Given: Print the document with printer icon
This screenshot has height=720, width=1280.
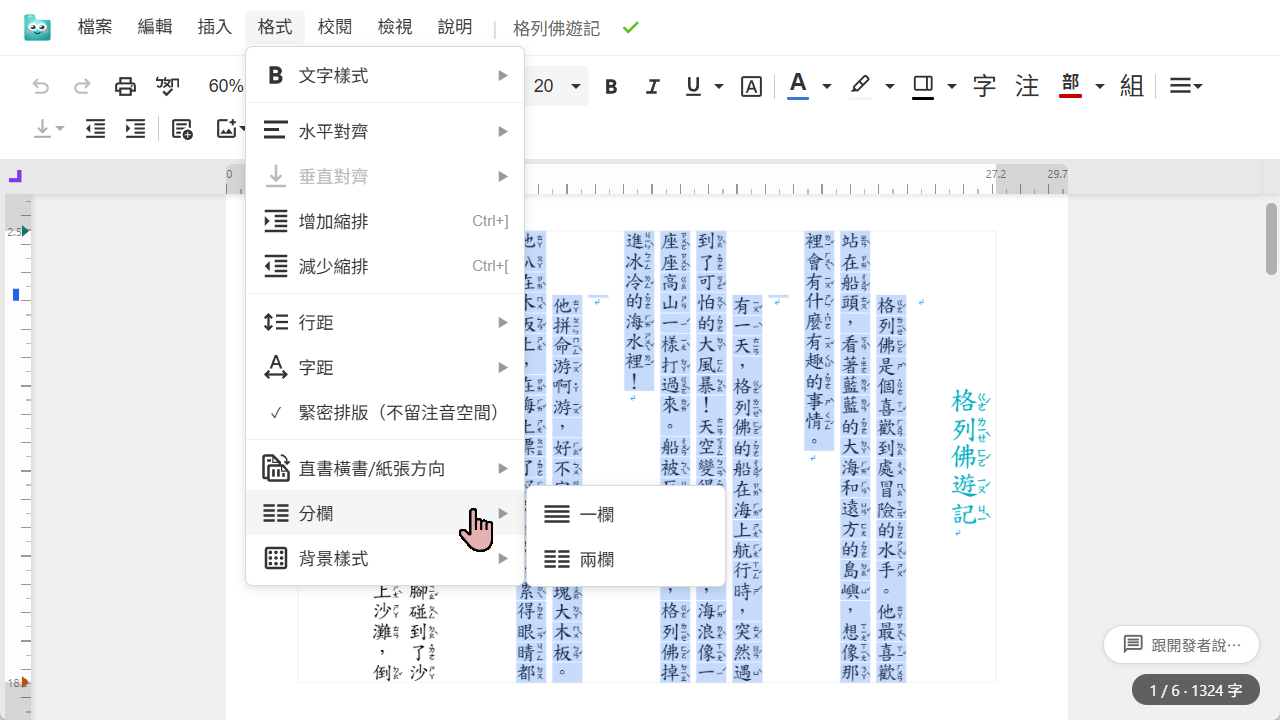Looking at the screenshot, I should coord(125,87).
